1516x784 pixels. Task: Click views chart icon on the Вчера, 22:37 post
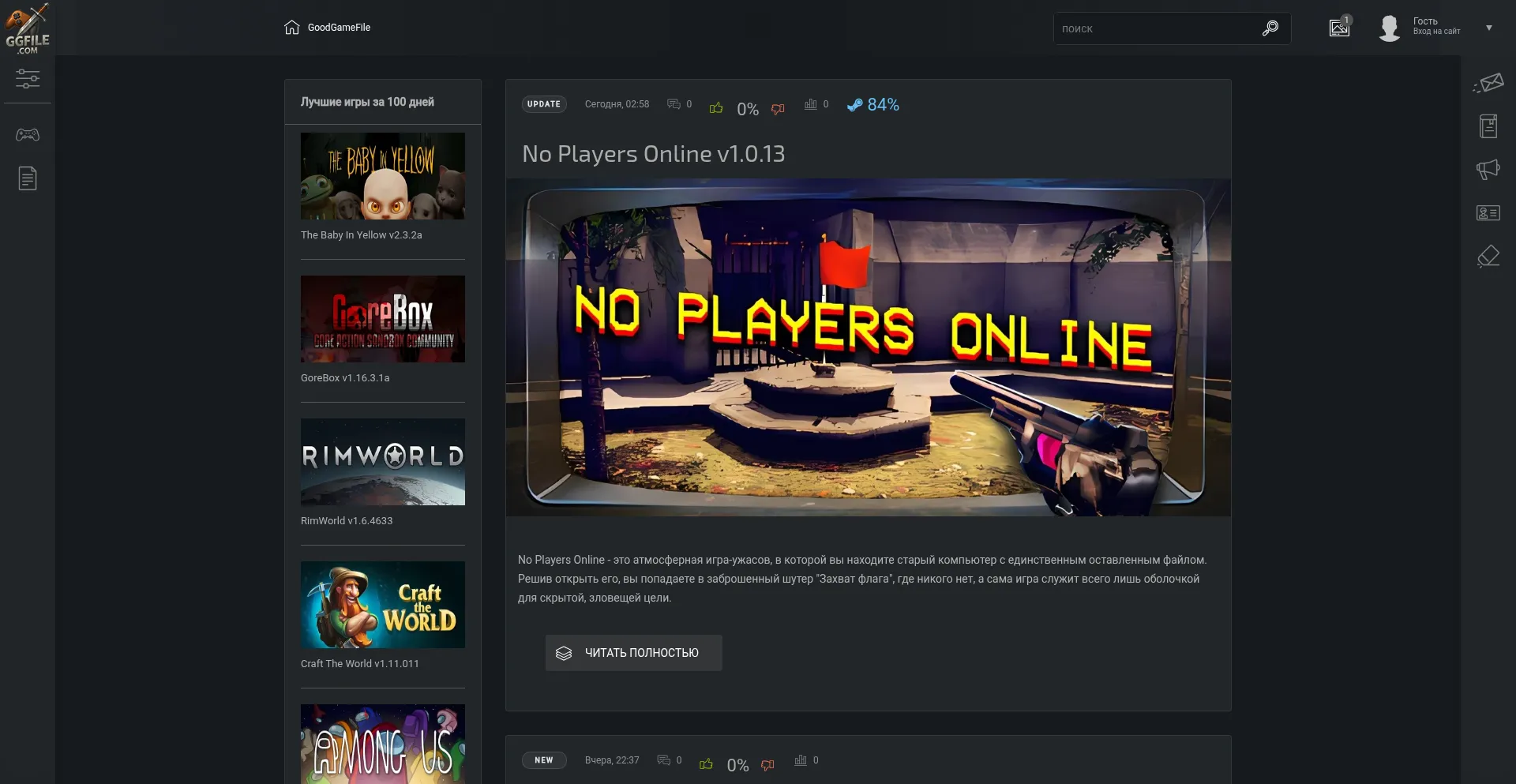(x=801, y=760)
